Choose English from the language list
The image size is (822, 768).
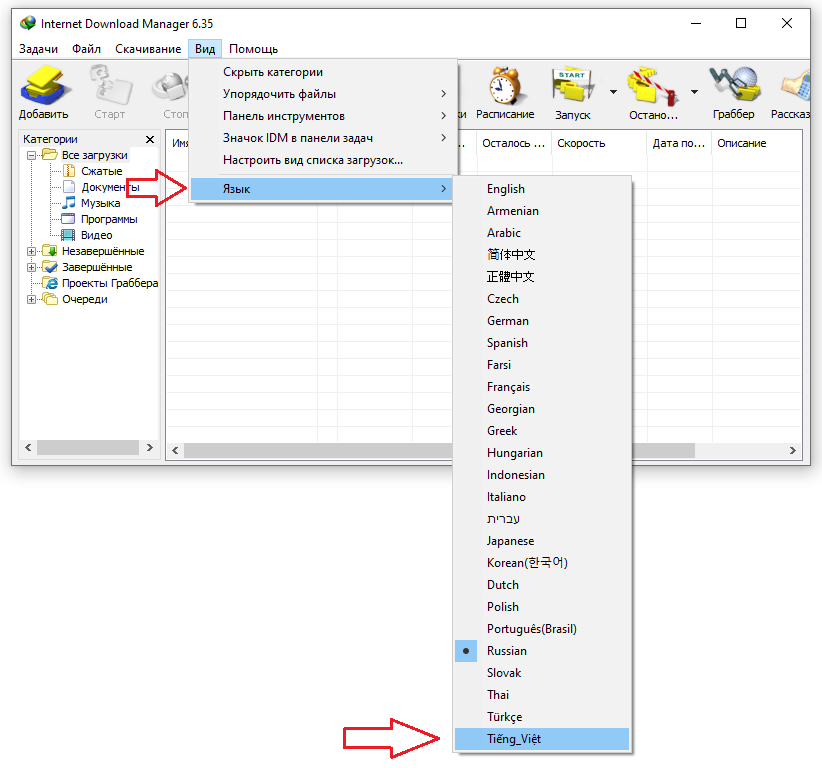pos(505,189)
